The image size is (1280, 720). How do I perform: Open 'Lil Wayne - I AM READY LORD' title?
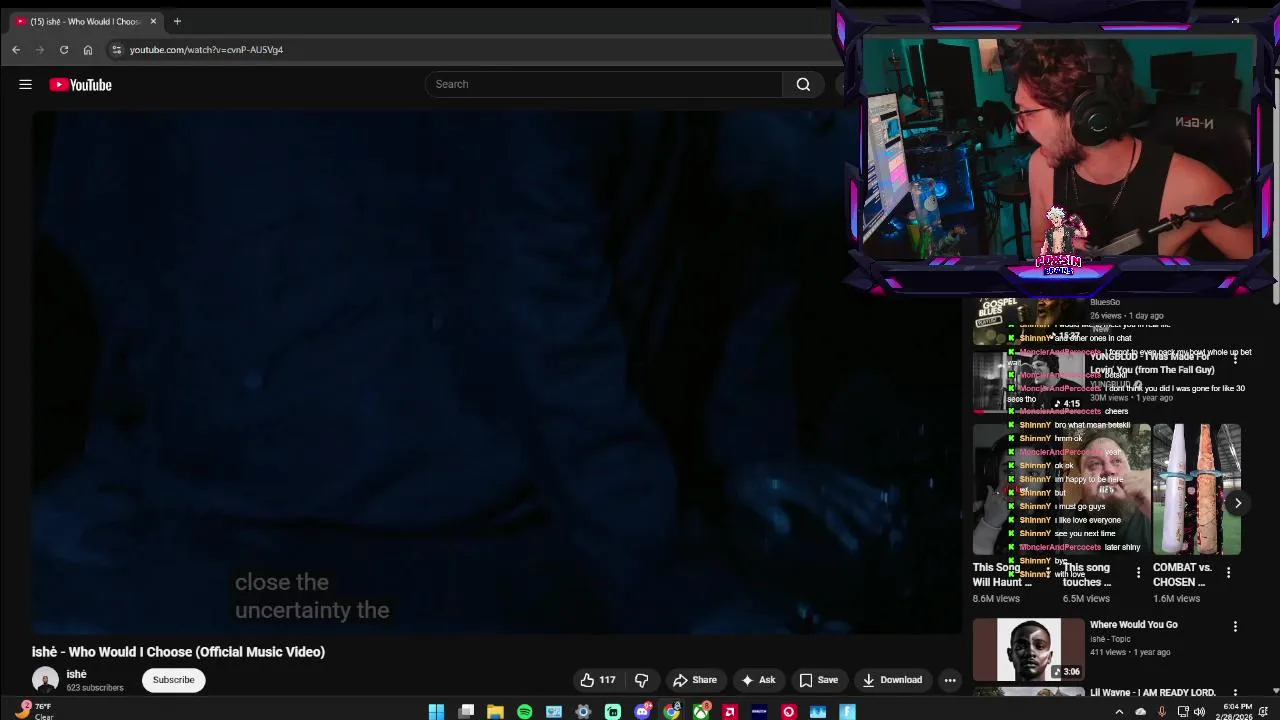point(1152,692)
